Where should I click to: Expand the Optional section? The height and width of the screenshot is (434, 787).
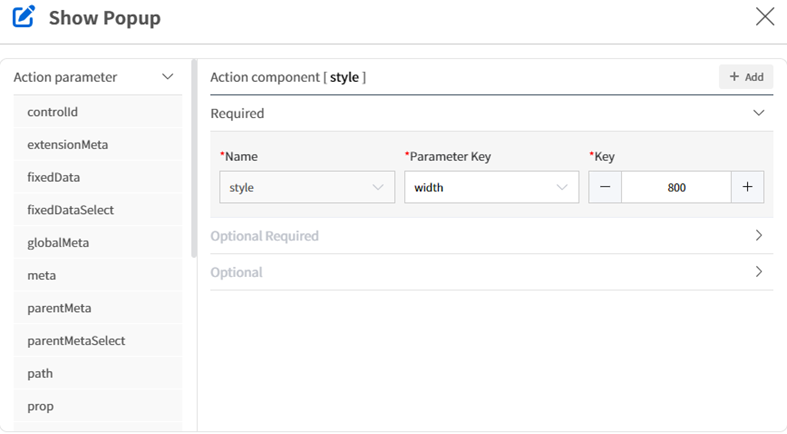tap(758, 271)
